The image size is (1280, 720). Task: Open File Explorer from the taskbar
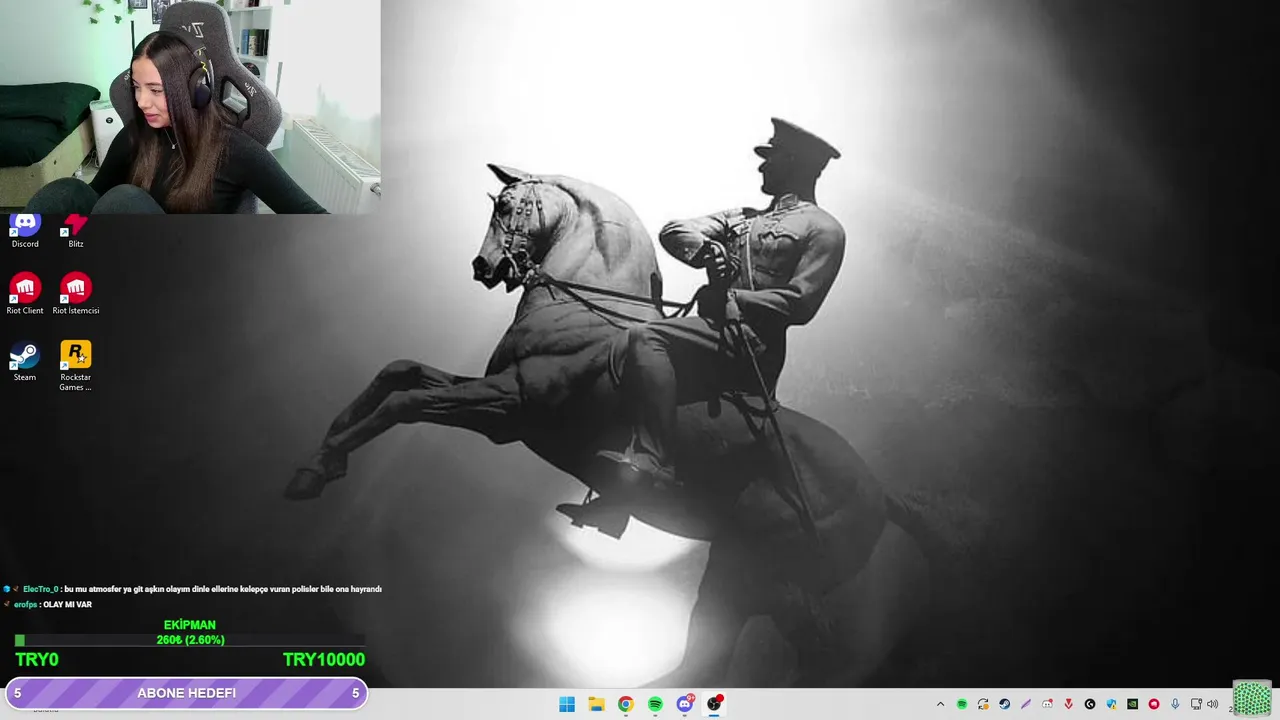[596, 704]
